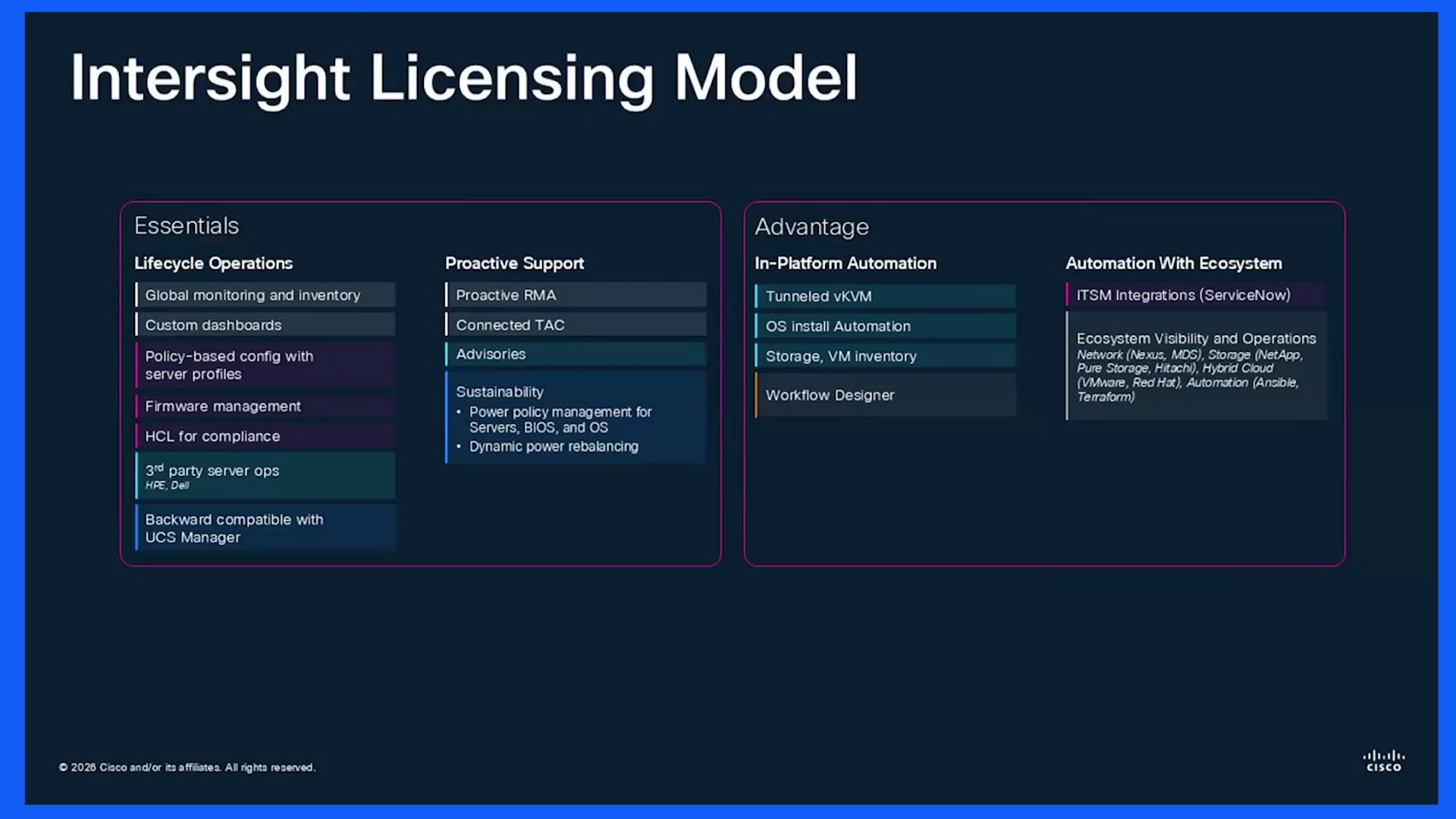The width and height of the screenshot is (1456, 819).
Task: Select OS install Automation box
Action: (x=886, y=326)
